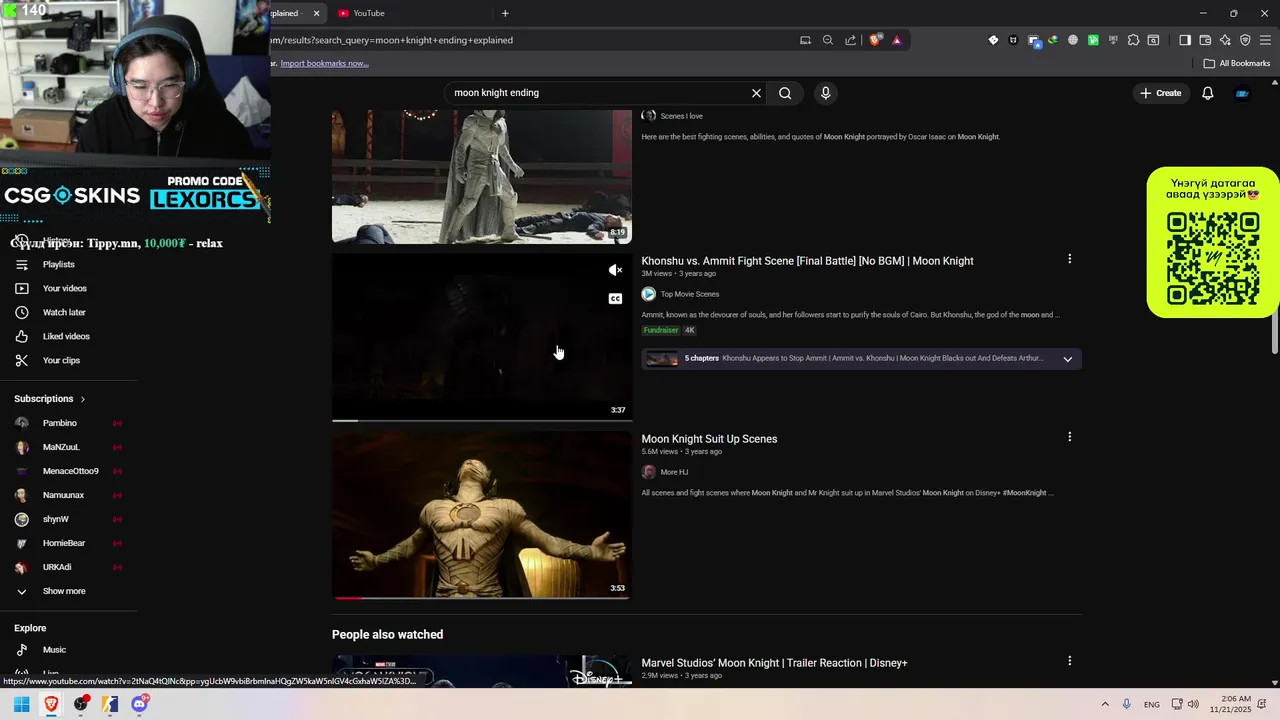Open the 8:19 Moon Knight fight thumbnail
1280x720 pixels.
482,176
